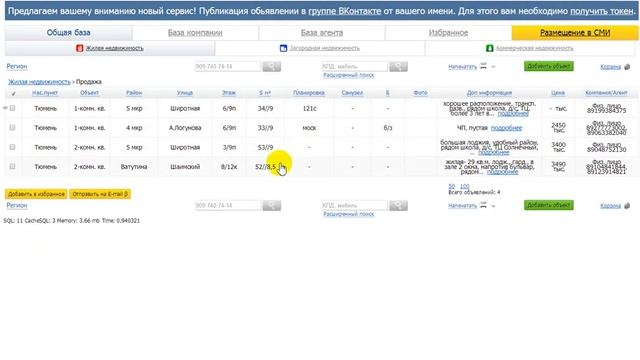Screen dimensions: 640x360
Task: Click the Напечатать link above the table
Action: (462, 67)
